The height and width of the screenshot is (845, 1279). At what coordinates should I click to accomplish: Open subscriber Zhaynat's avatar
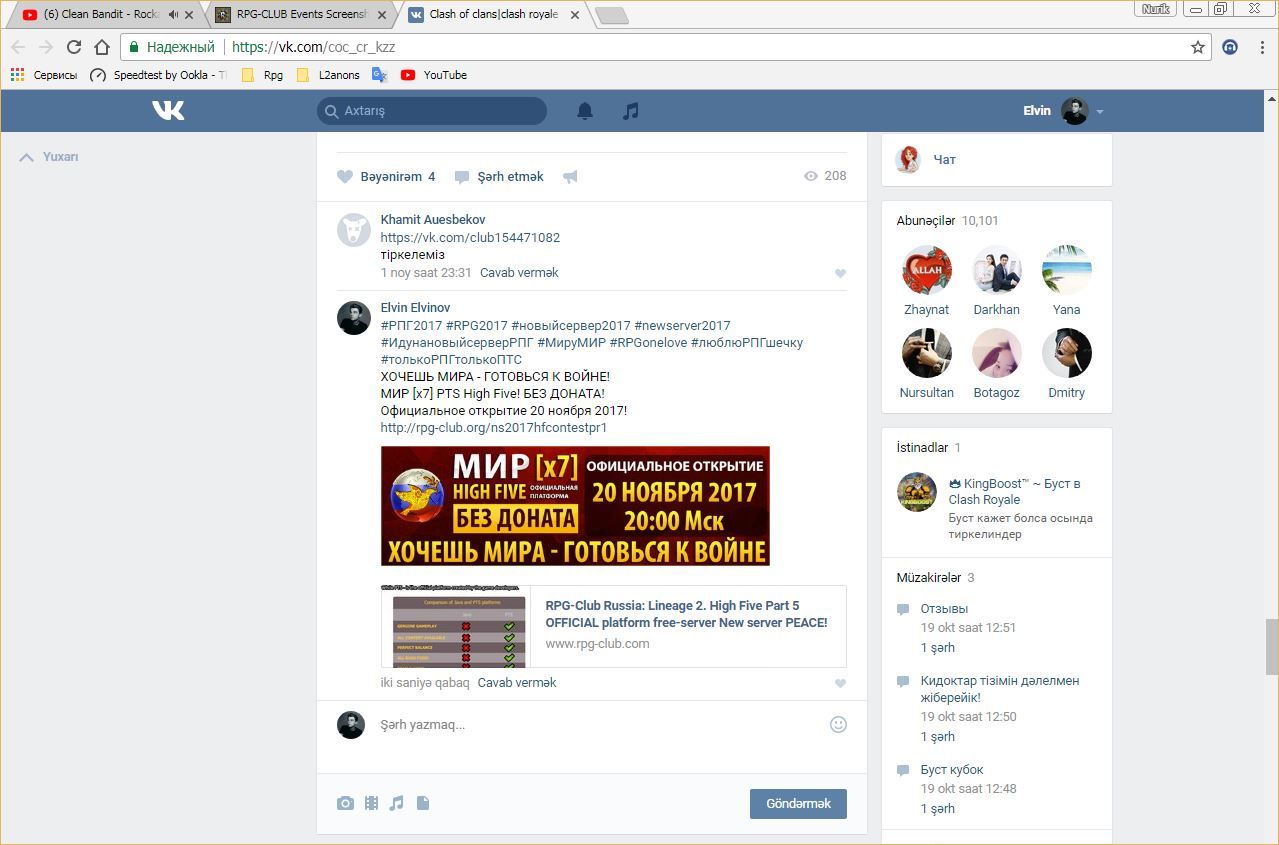[927, 270]
